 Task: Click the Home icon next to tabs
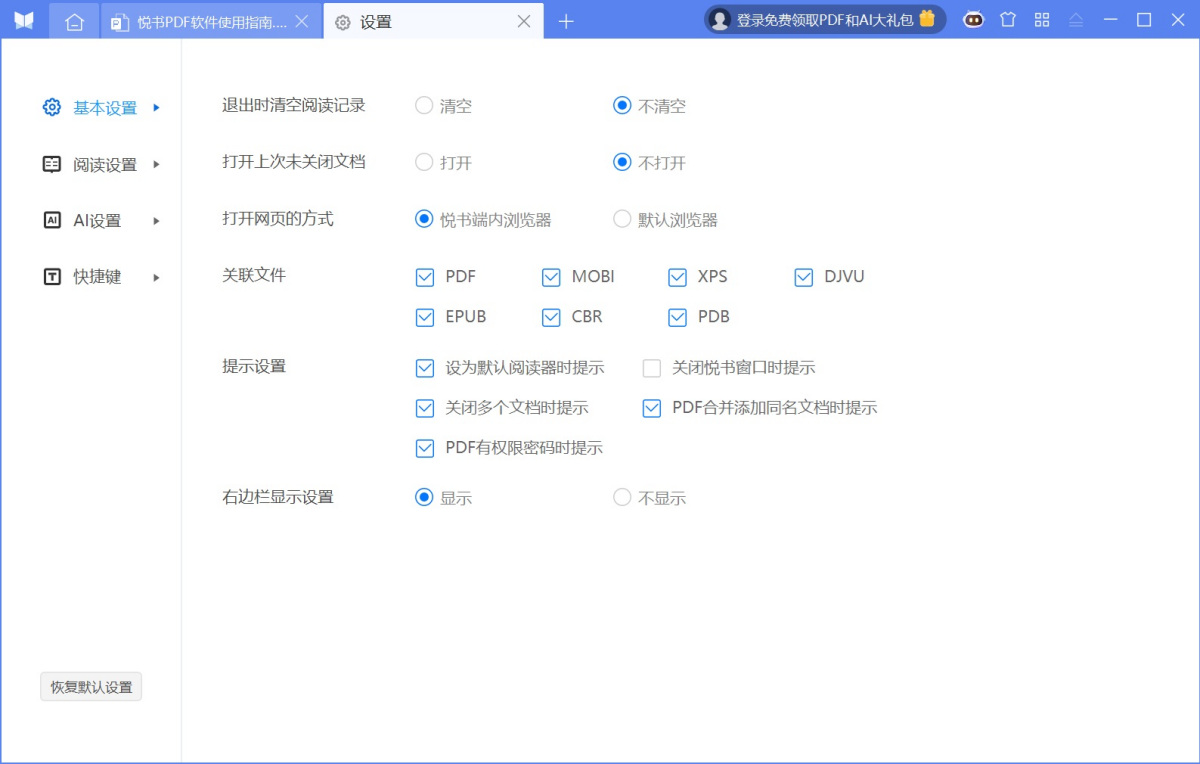coord(74,20)
